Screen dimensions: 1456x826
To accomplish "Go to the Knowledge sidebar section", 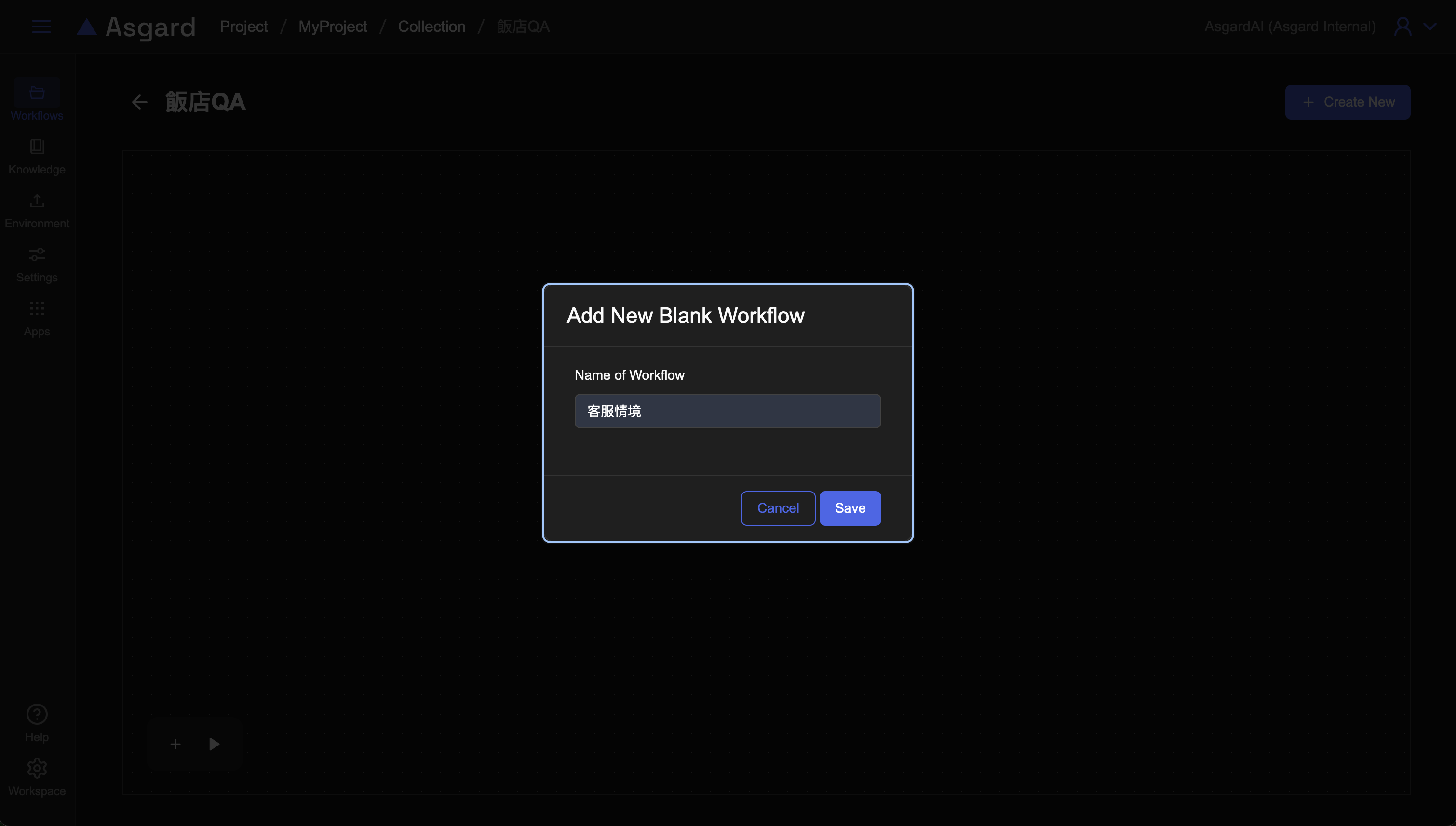I will pyautogui.click(x=37, y=156).
